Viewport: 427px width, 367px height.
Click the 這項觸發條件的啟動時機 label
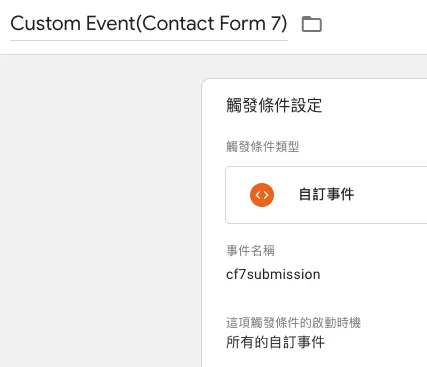293,322
